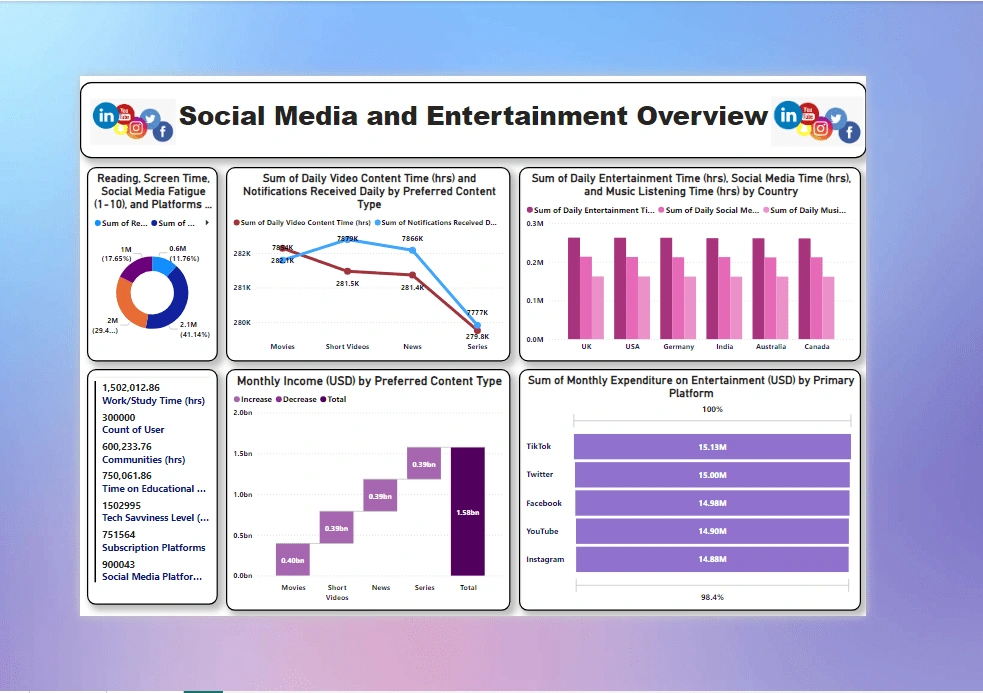Click the Facebook icon right of the title

[849, 132]
